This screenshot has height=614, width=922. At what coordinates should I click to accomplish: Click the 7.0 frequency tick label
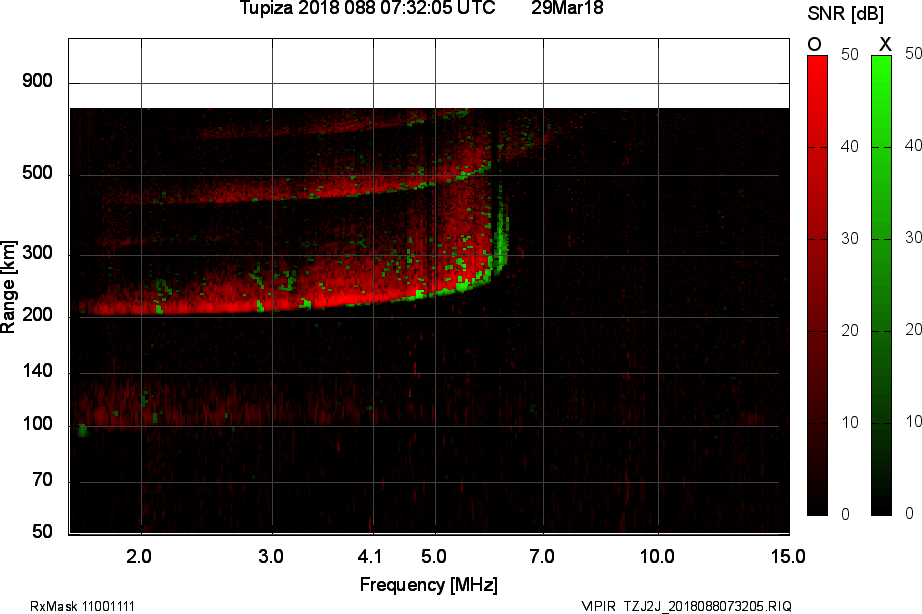coord(542,556)
